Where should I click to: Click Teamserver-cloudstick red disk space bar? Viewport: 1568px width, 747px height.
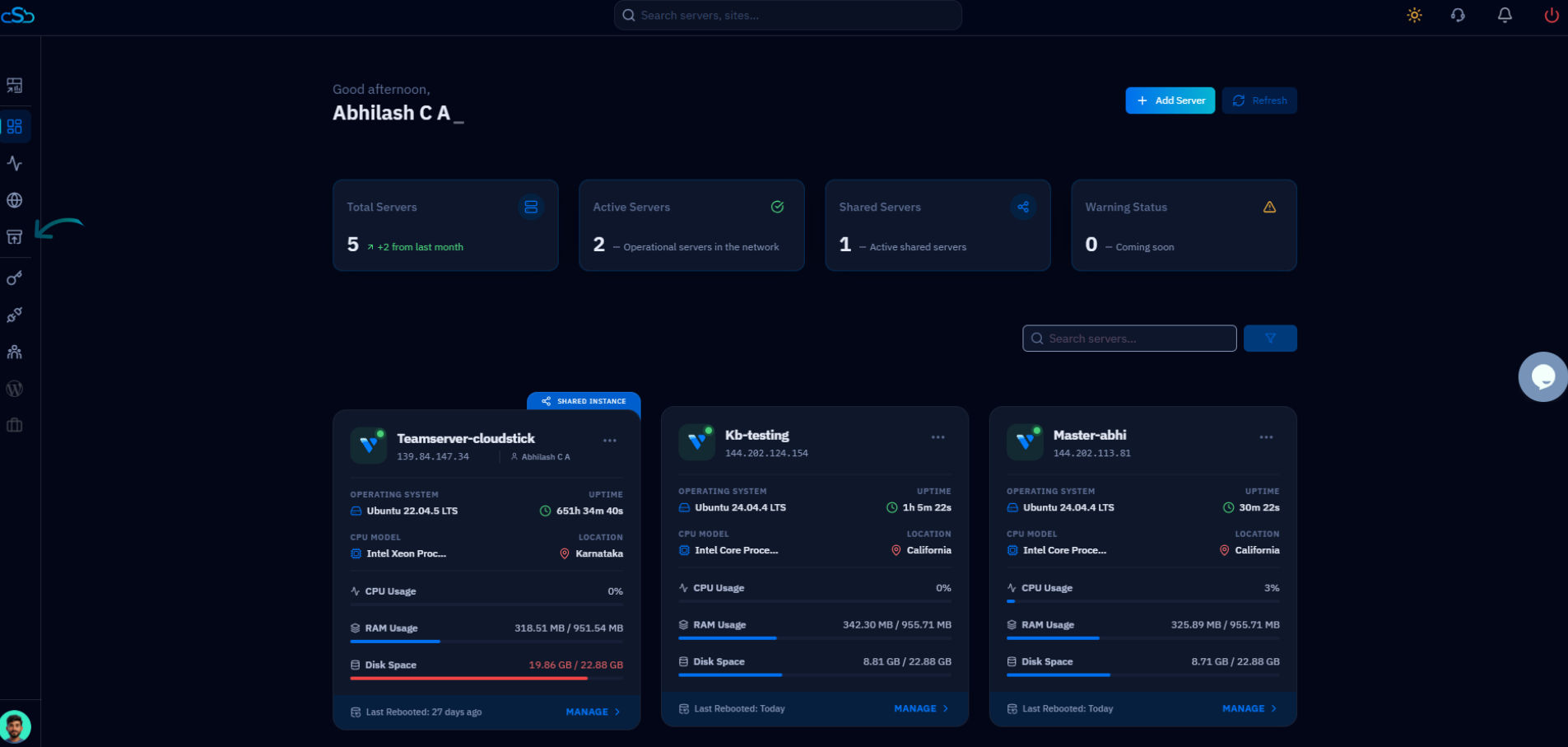486,678
